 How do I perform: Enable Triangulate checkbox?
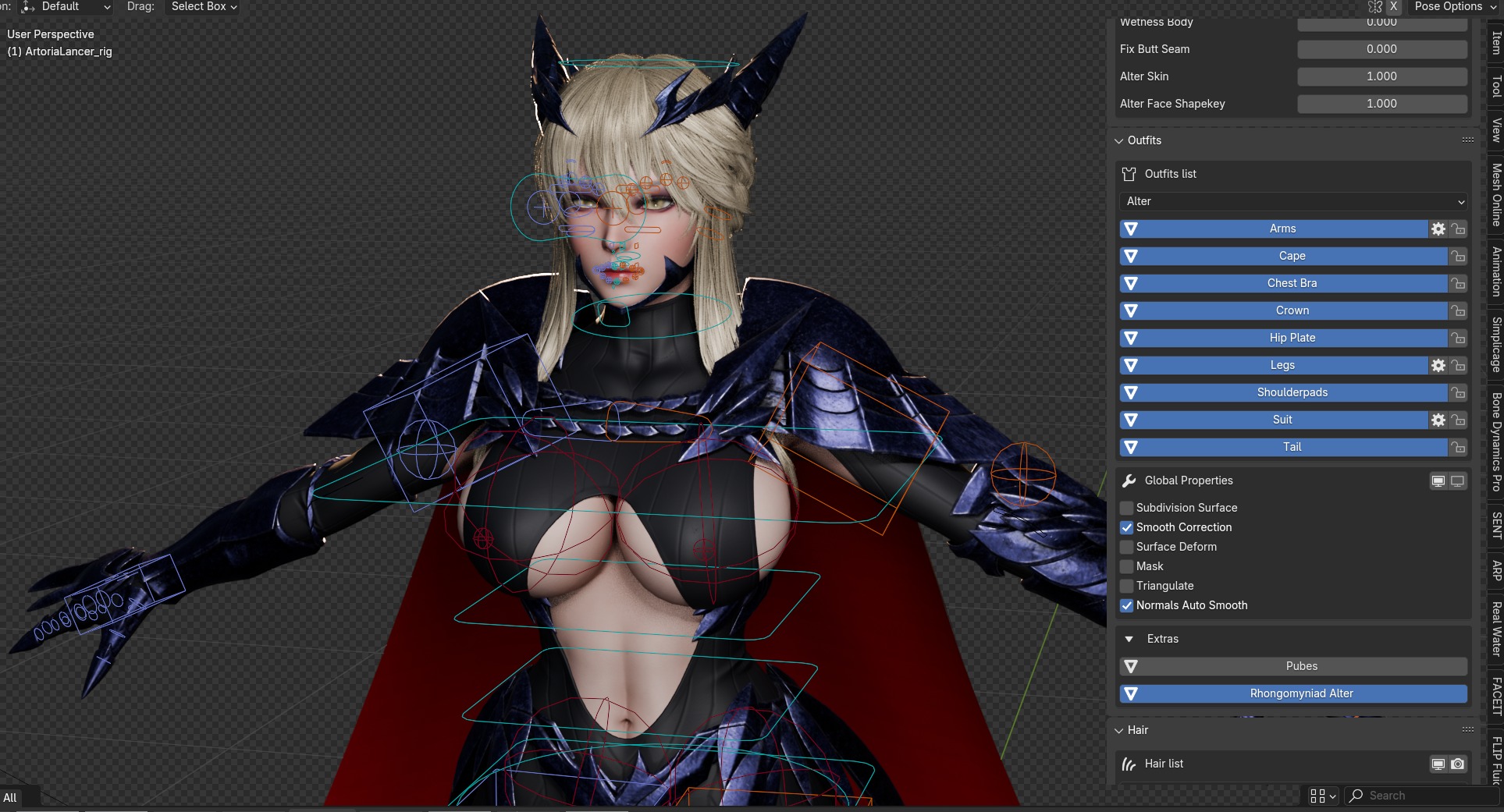coord(1126,586)
